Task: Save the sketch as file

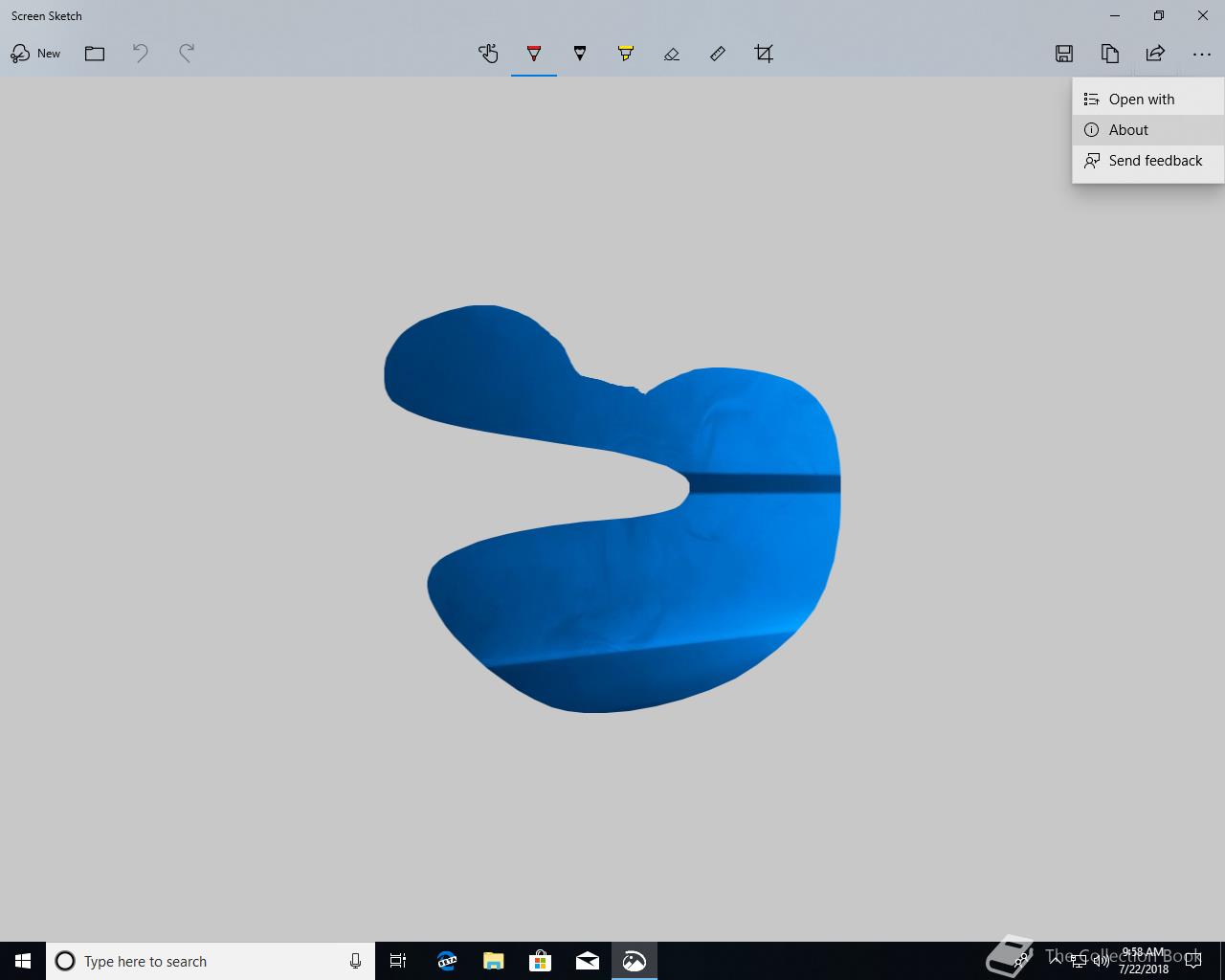Action: point(1064,54)
